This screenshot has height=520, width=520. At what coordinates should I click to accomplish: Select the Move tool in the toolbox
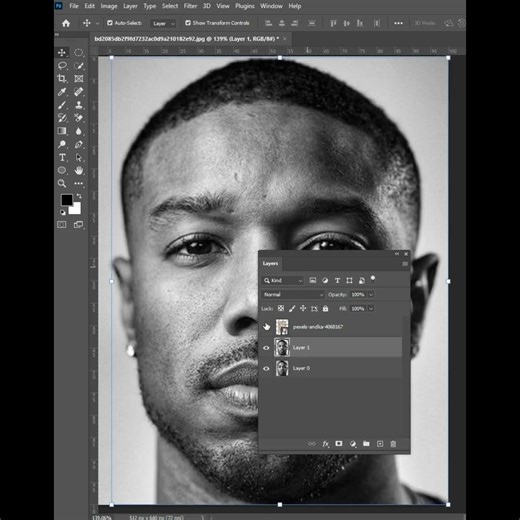[62, 53]
